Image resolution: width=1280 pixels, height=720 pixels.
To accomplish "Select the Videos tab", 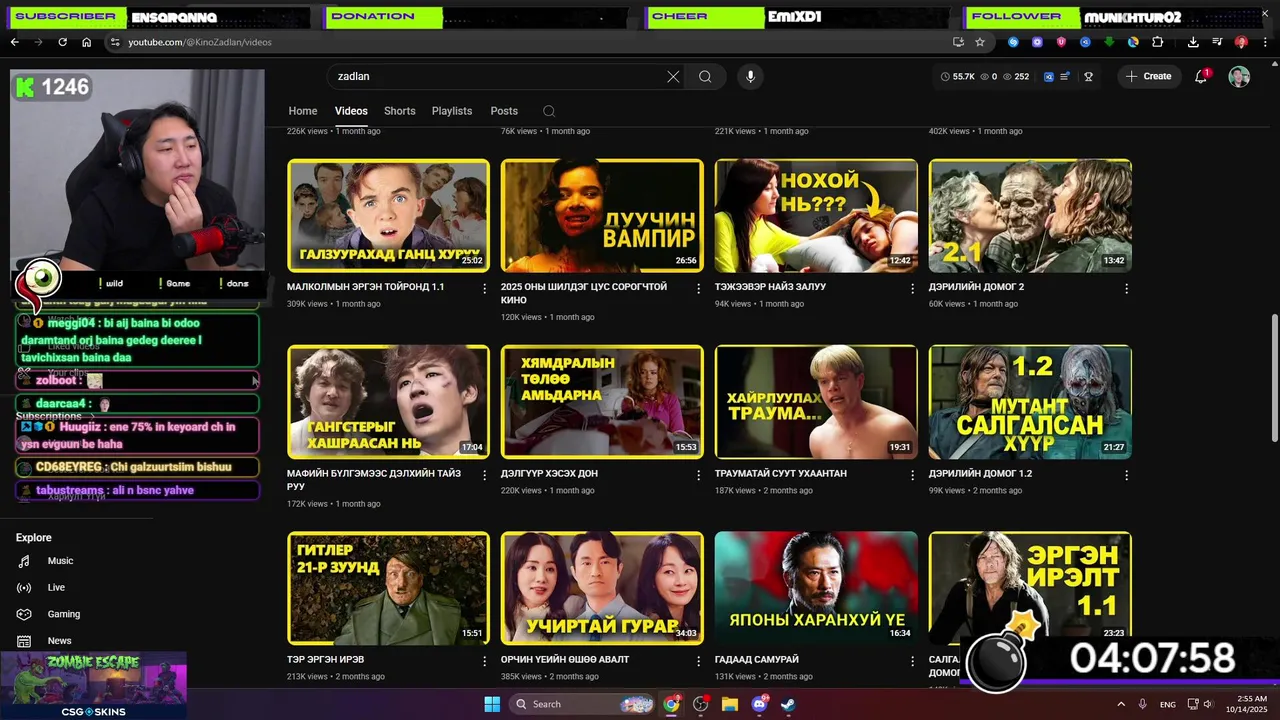I will coord(351,111).
